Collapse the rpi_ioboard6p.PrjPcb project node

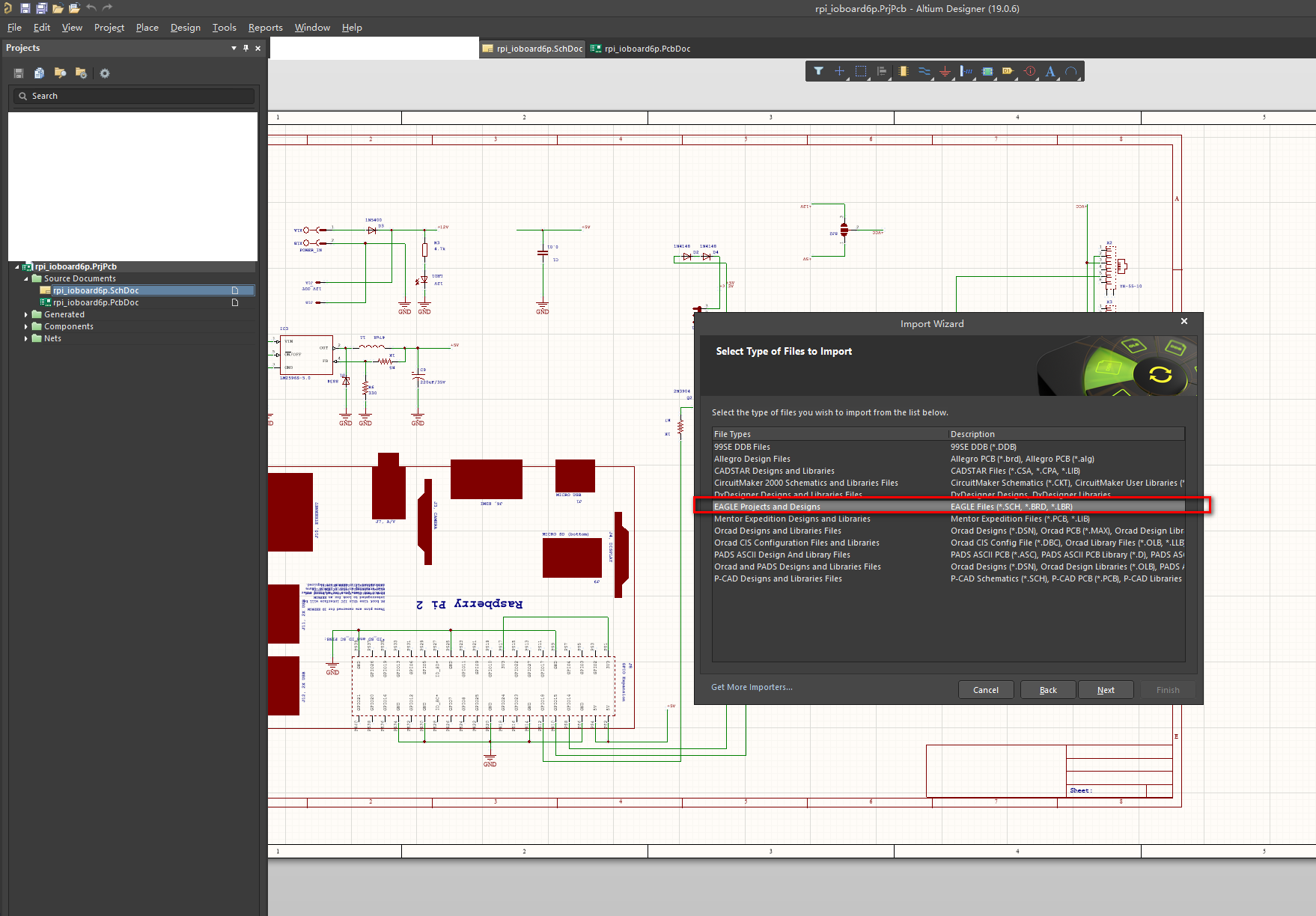[x=16, y=266]
